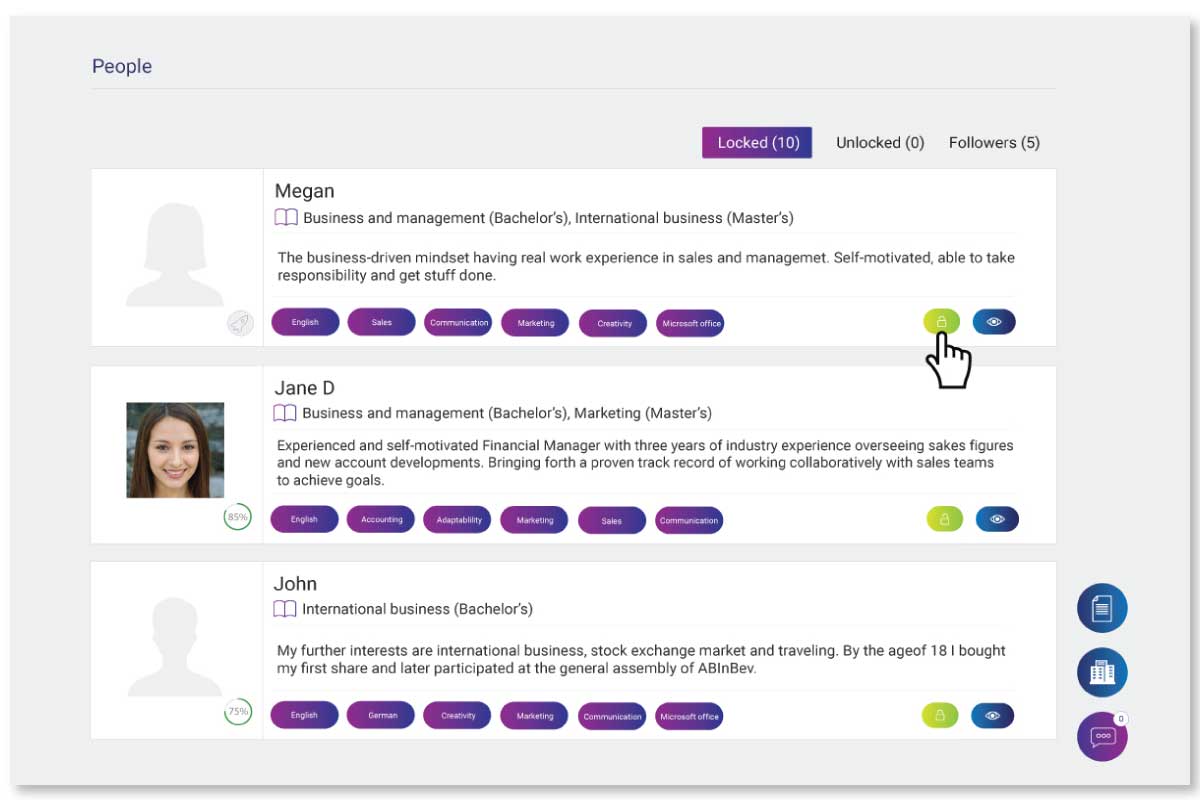Click the book icon beside John's education
Viewport: 1200px width, 800px height.
(x=285, y=609)
